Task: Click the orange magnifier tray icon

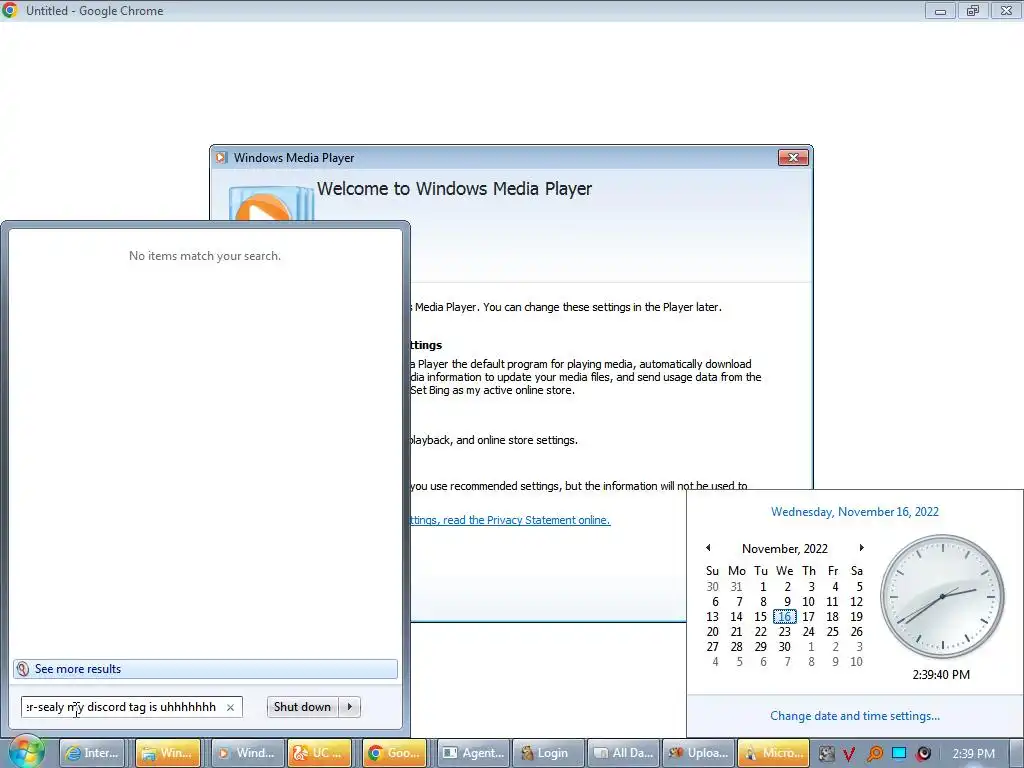Action: 874,754
